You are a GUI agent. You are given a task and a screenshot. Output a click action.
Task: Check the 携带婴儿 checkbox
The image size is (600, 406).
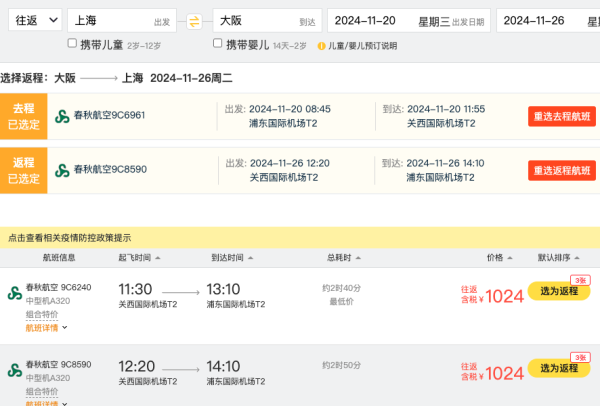[x=217, y=43]
